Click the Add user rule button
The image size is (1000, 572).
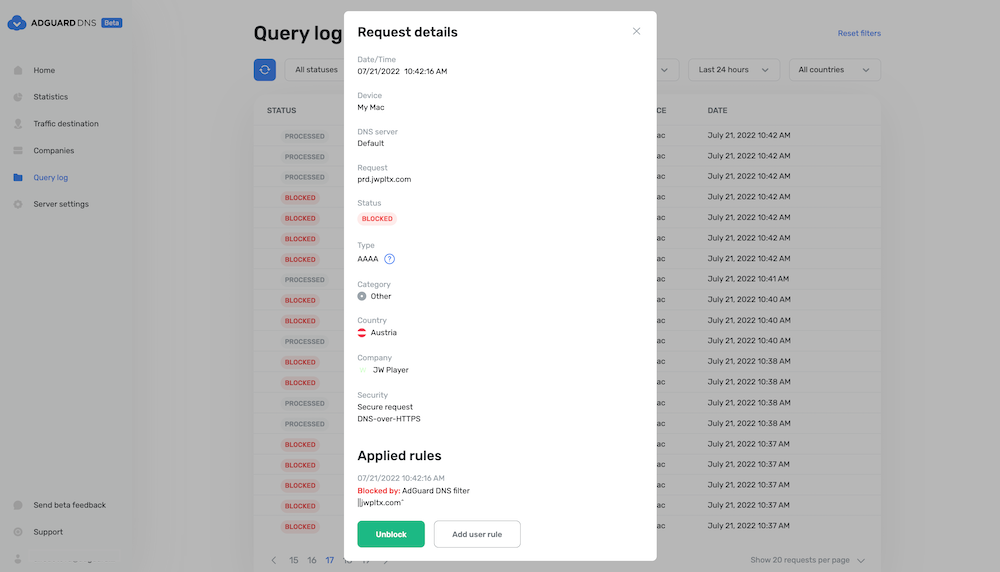477,534
